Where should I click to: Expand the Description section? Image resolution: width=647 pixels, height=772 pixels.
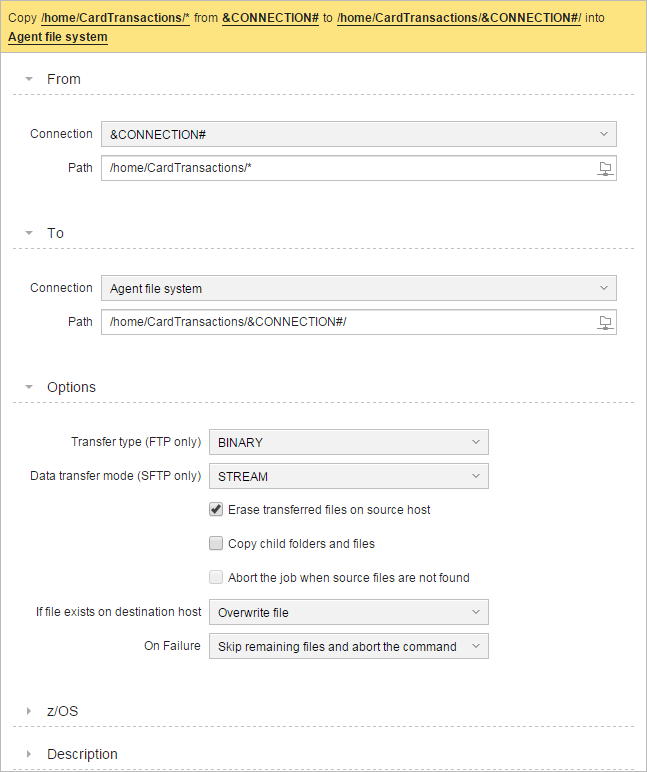coord(30,754)
